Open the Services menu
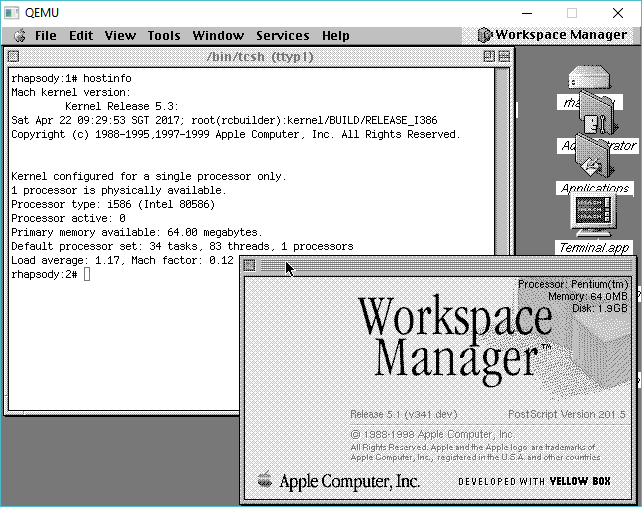 [x=282, y=35]
